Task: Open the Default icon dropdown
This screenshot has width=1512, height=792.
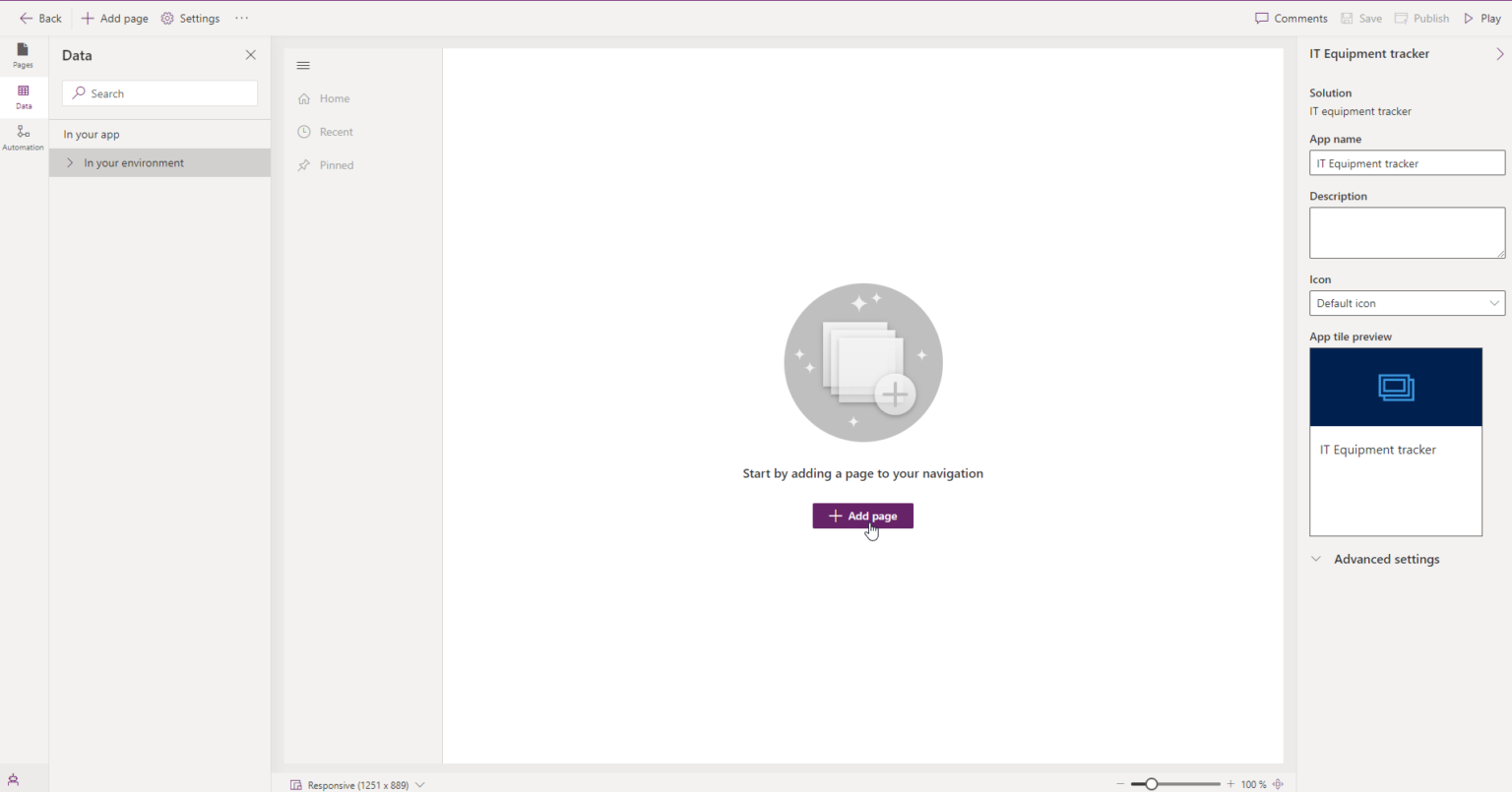Action: (1407, 303)
